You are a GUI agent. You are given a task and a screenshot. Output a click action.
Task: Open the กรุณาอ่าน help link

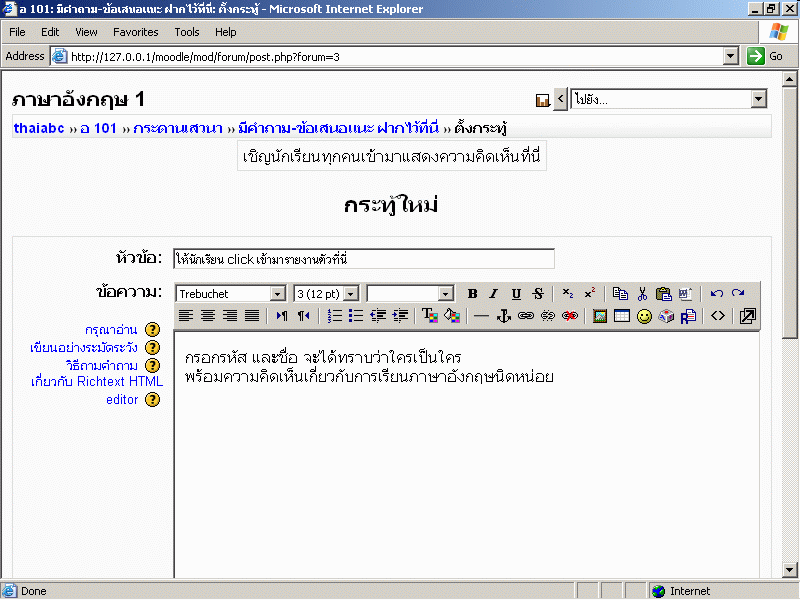click(111, 330)
